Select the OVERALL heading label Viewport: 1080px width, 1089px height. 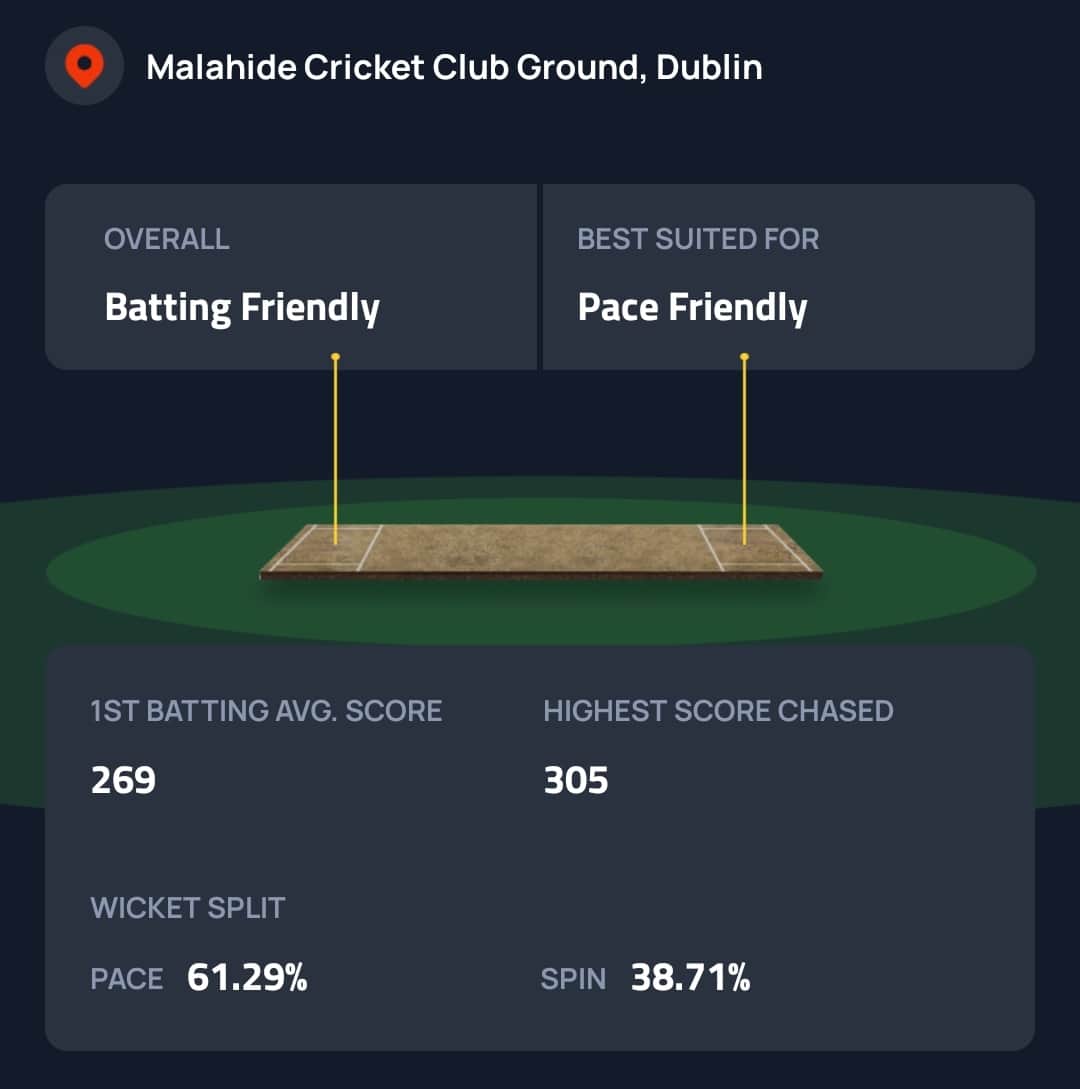pyautogui.click(x=166, y=239)
